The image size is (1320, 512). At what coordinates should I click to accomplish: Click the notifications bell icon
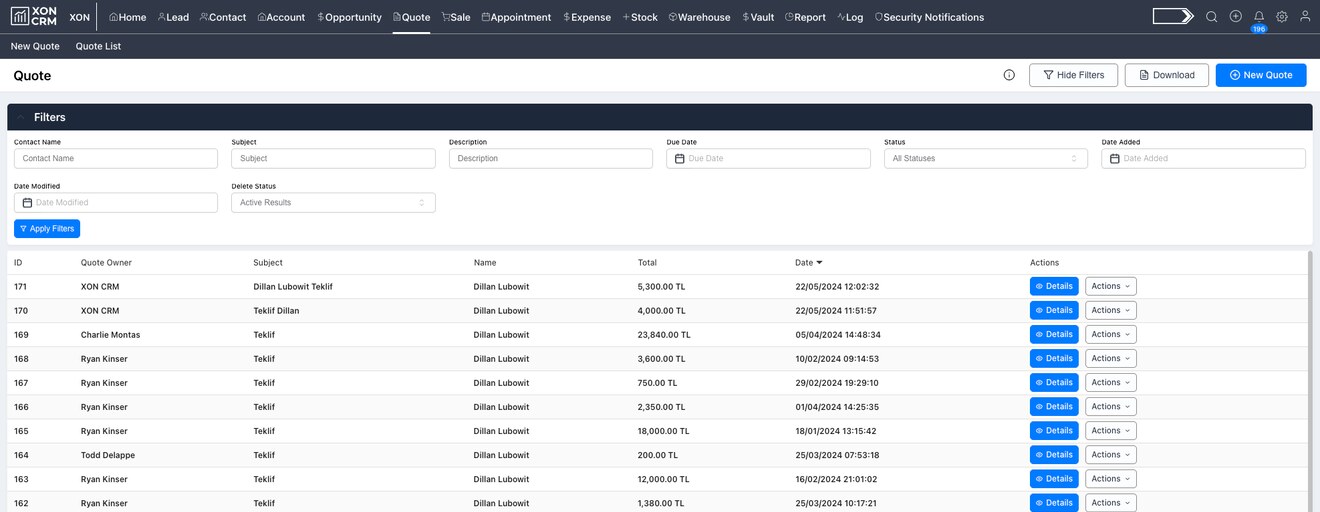click(x=1258, y=17)
